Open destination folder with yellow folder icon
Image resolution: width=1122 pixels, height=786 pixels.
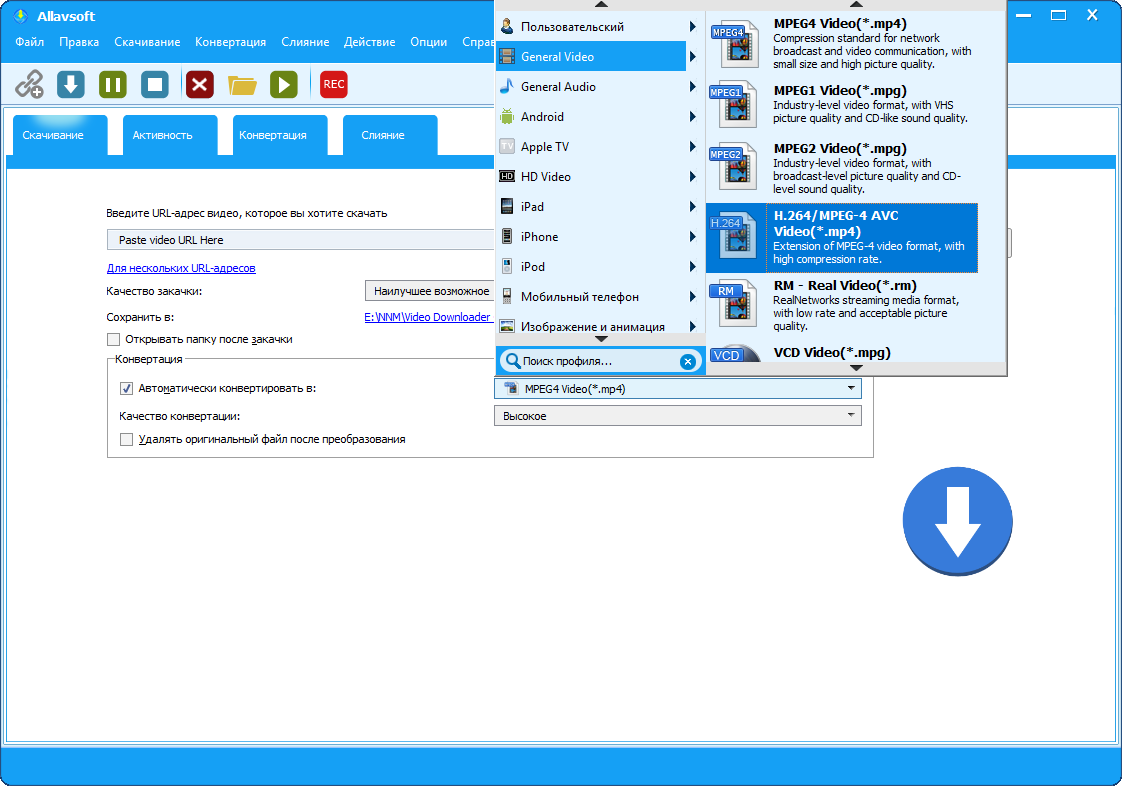[x=242, y=85]
